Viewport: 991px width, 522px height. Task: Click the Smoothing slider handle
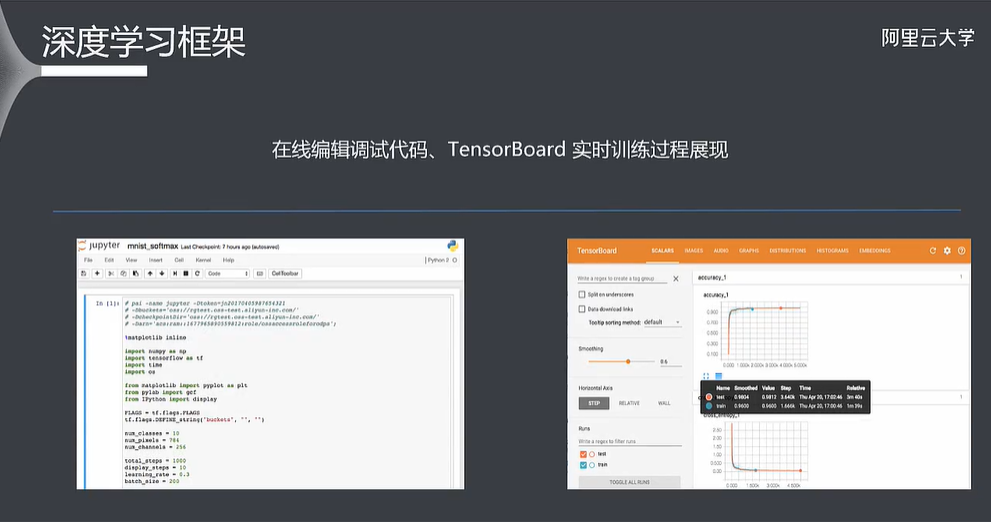coord(628,361)
